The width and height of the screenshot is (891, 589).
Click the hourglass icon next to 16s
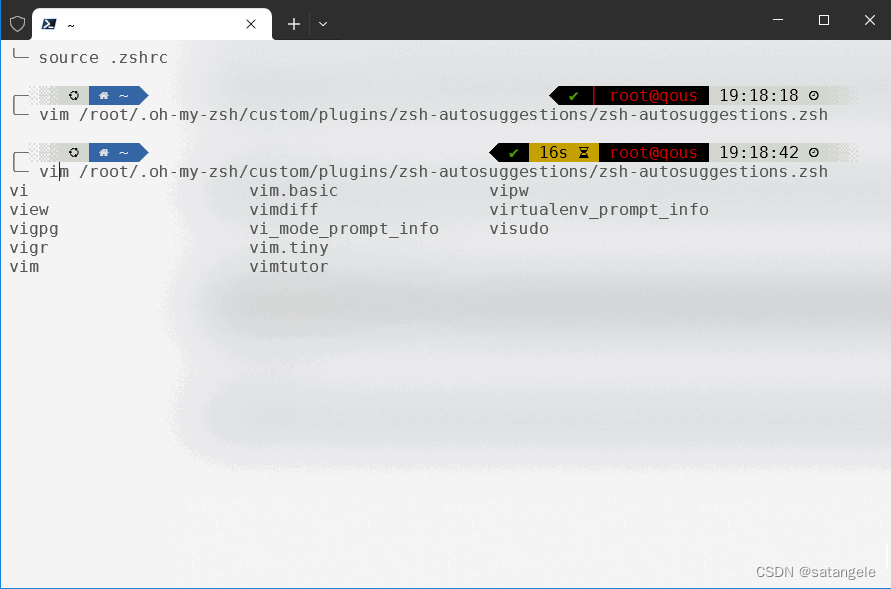584,152
